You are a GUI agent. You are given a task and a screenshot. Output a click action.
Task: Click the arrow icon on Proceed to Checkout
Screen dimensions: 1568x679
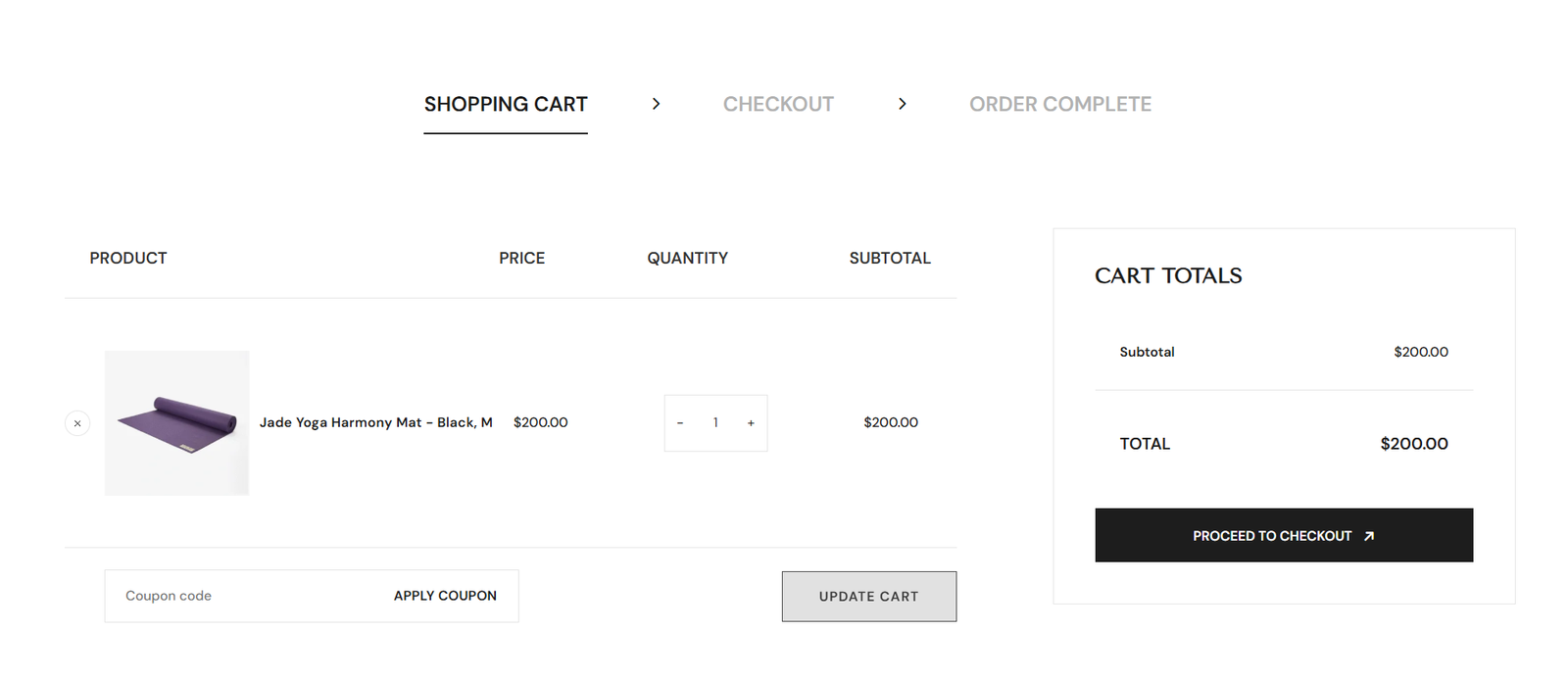pos(1369,536)
